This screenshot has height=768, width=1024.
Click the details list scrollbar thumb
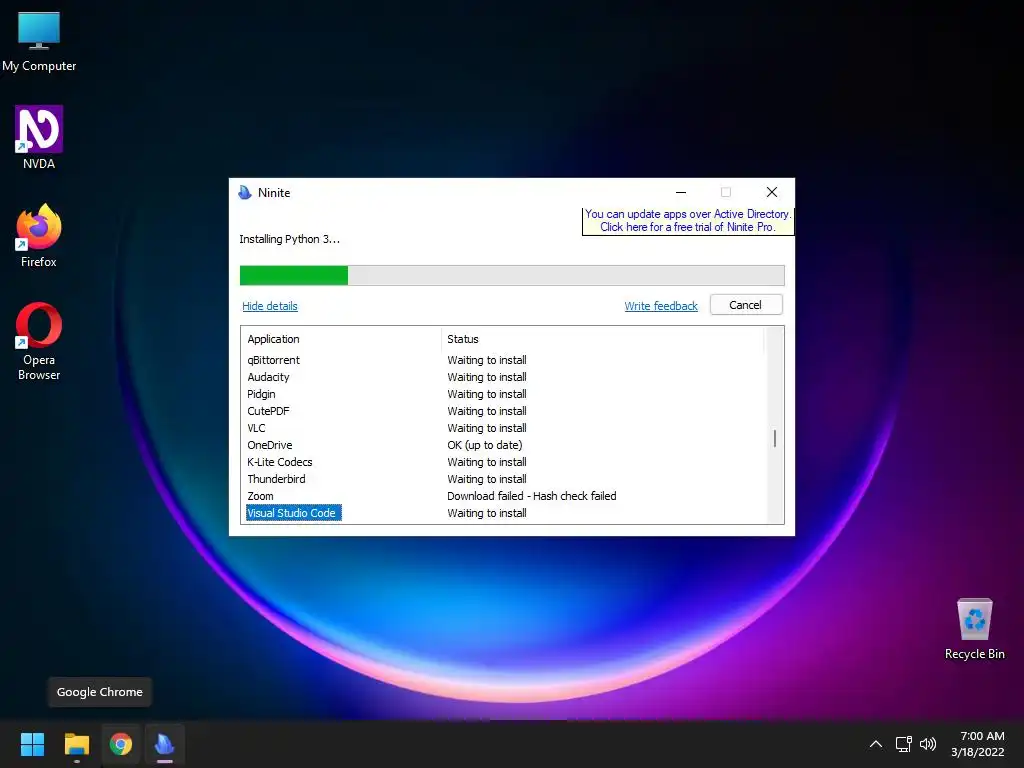pyautogui.click(x=775, y=438)
